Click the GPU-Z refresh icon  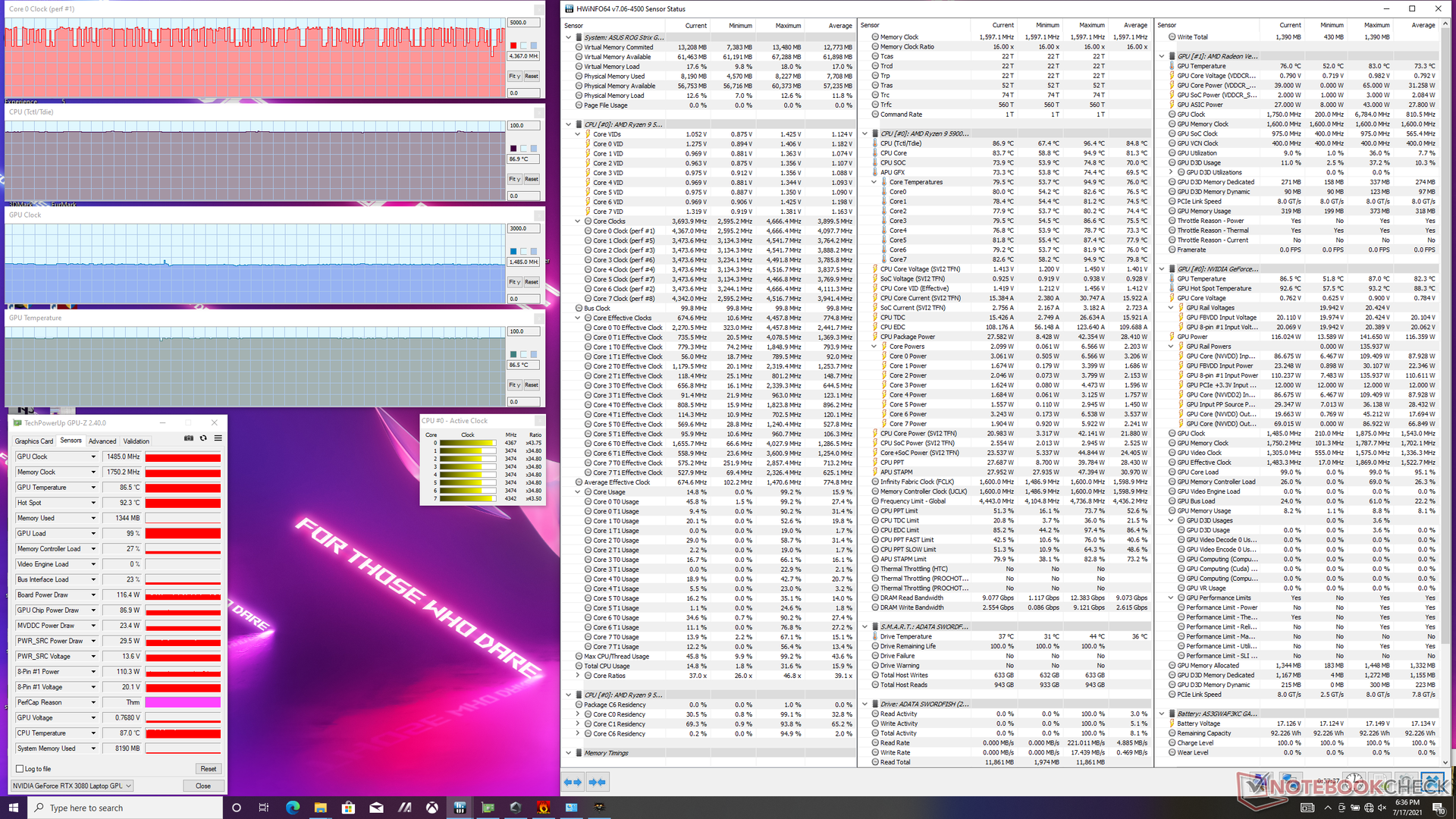point(203,438)
